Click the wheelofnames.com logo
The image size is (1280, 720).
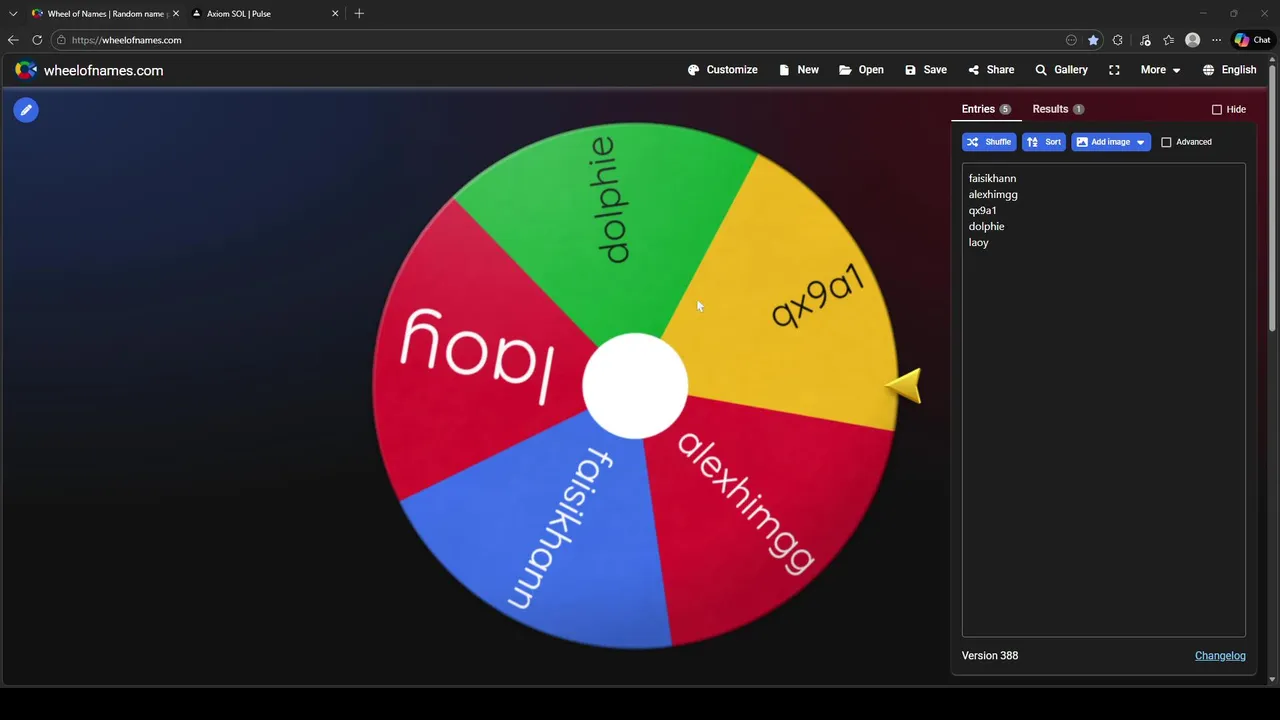click(89, 70)
